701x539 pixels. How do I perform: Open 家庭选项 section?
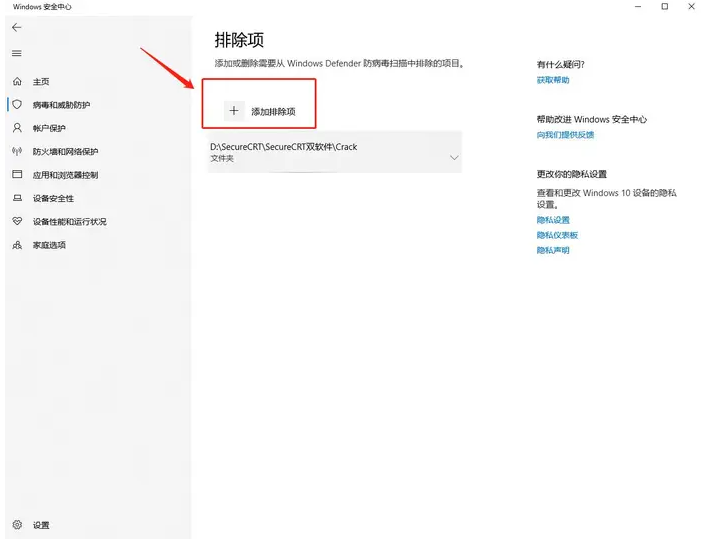click(49, 245)
